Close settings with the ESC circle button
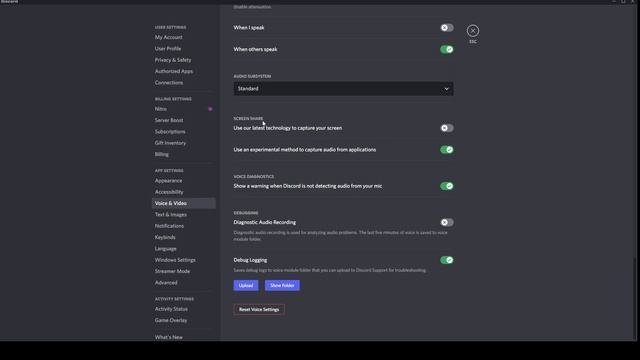This screenshot has width=640, height=360. pos(473,31)
